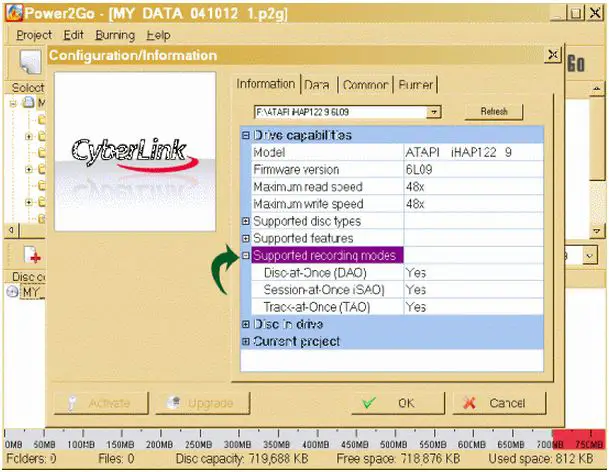This screenshot has width=609, height=472.
Task: Select the Track-at-Once (TAO) row
Action: tap(397, 307)
